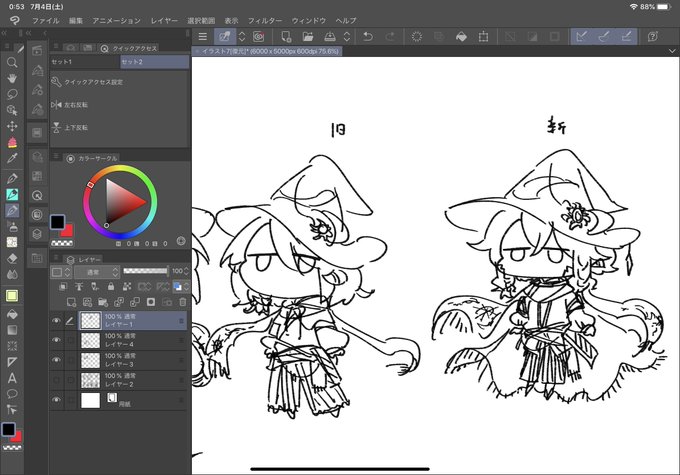Click the Save icon in command bar

[x=330, y=36]
